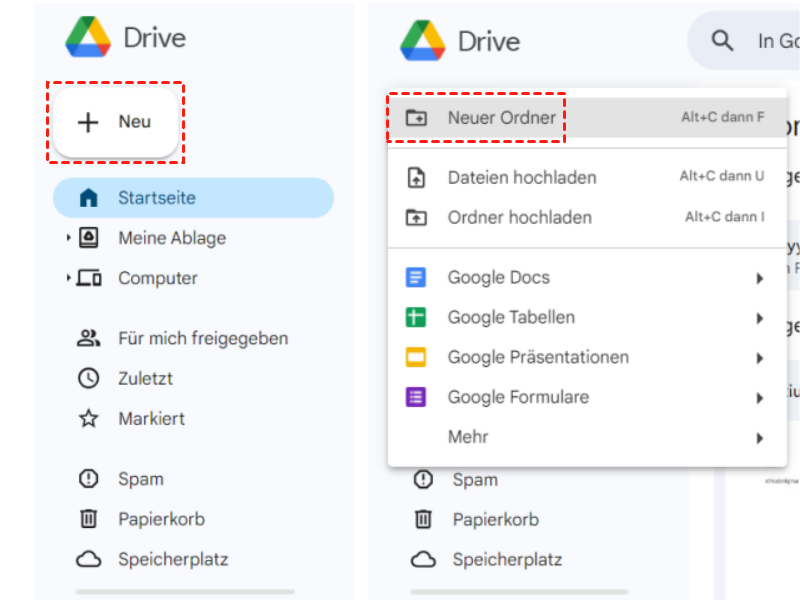Click the blue Google Docs icon
Viewport: 800px width, 600px height.
click(x=416, y=277)
